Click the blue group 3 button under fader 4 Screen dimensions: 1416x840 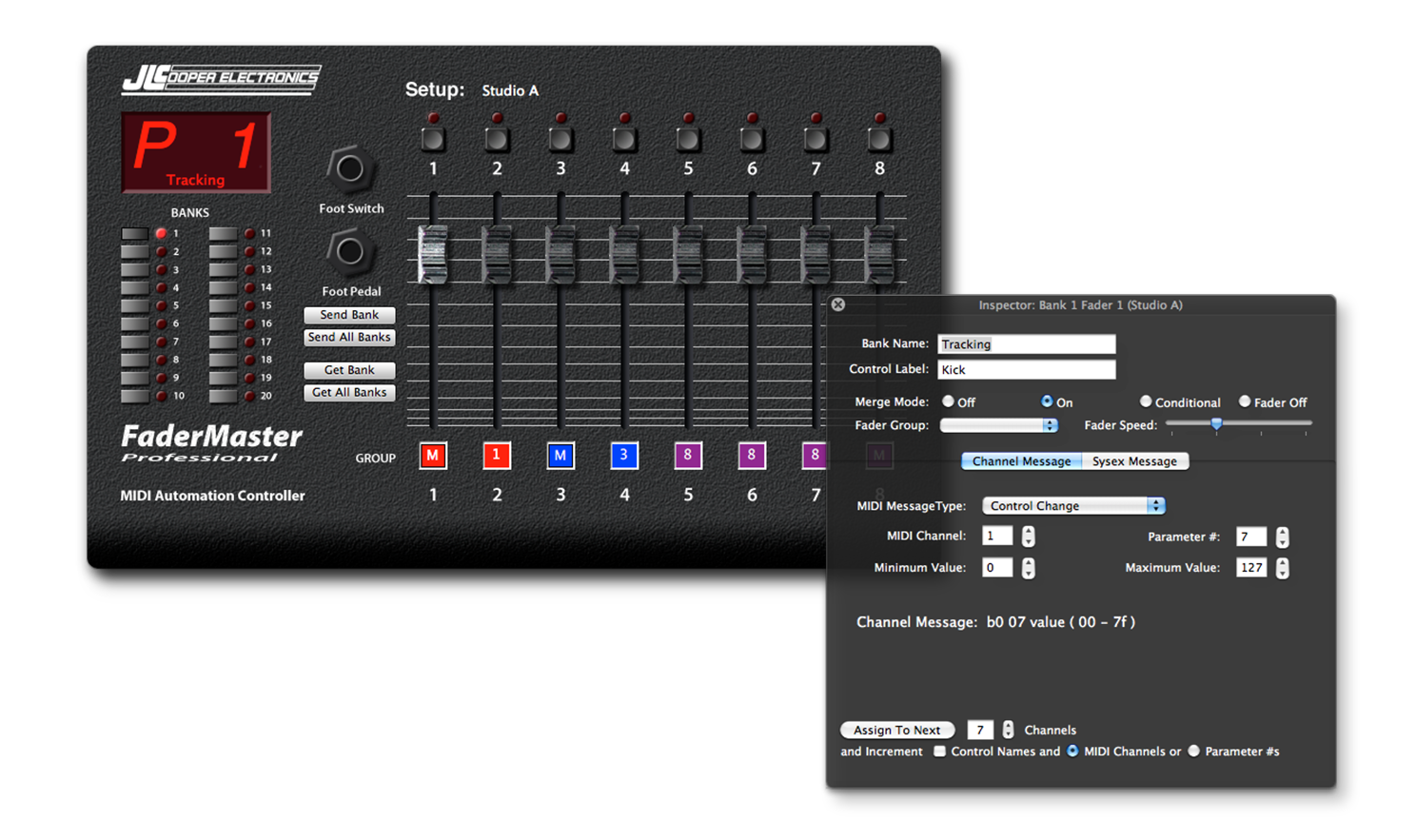[624, 456]
